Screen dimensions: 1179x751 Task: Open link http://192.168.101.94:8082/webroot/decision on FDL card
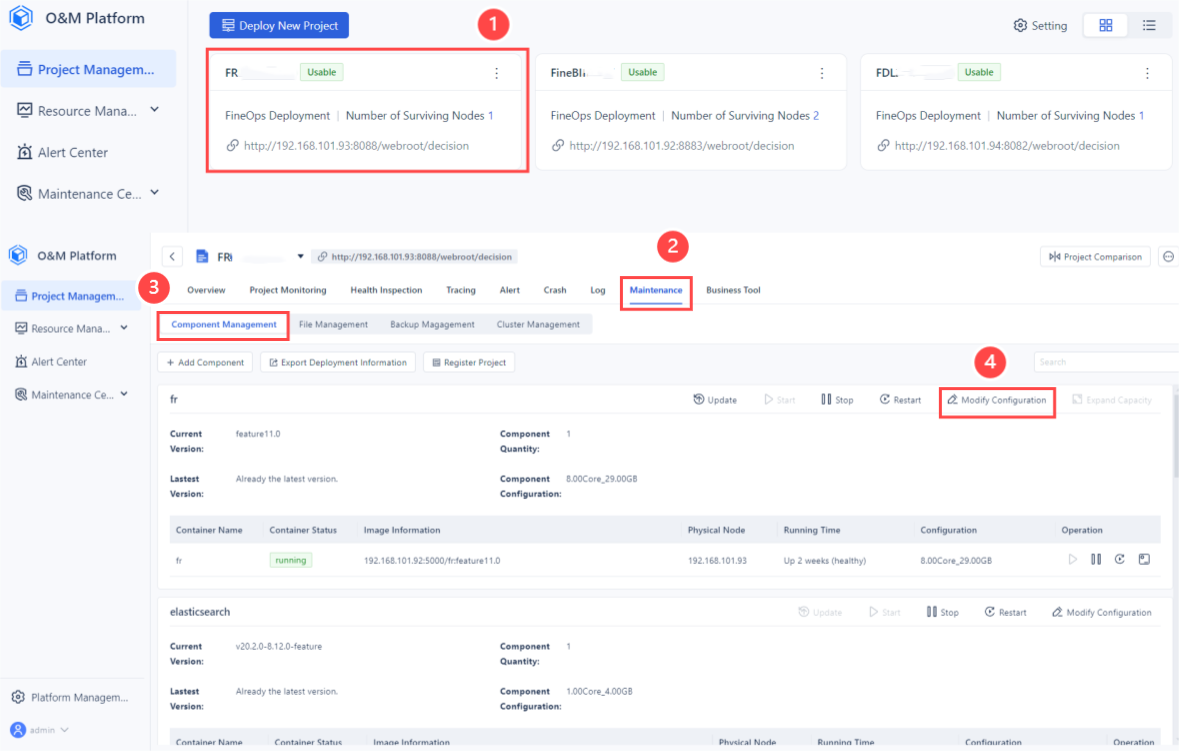point(1007,146)
